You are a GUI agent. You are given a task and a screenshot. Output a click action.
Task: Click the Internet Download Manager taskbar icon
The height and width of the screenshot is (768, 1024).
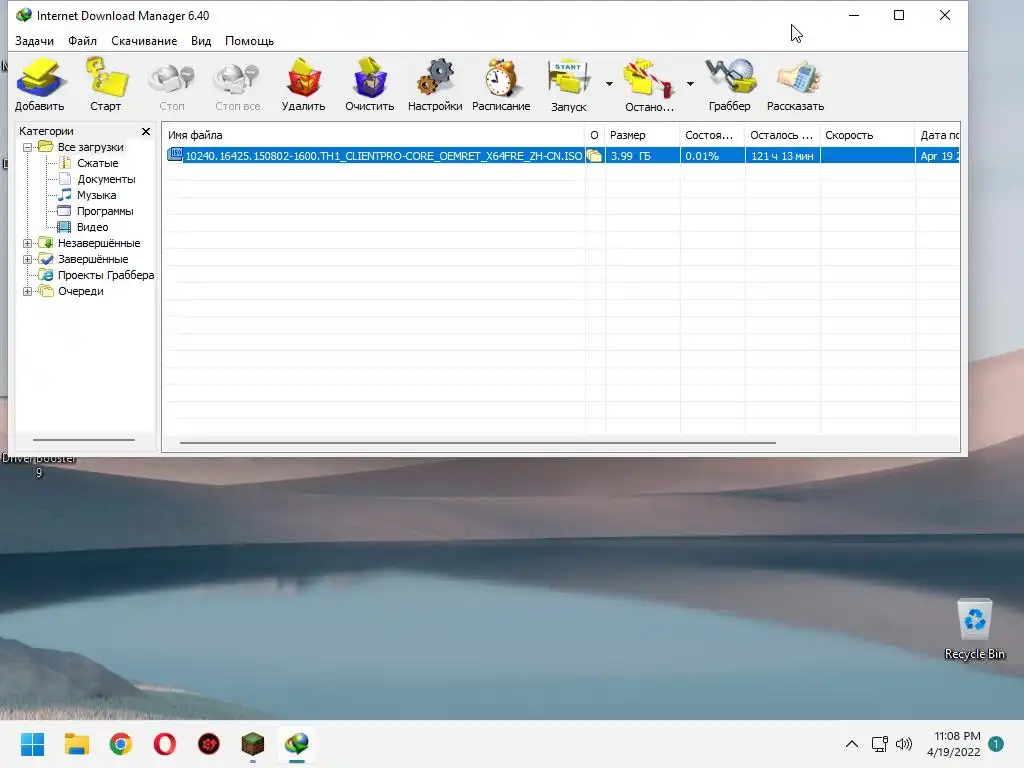297,744
